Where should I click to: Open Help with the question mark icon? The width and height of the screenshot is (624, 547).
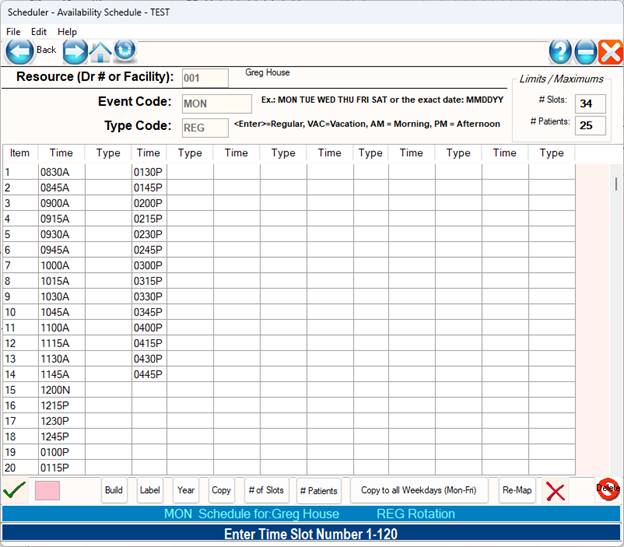[561, 53]
